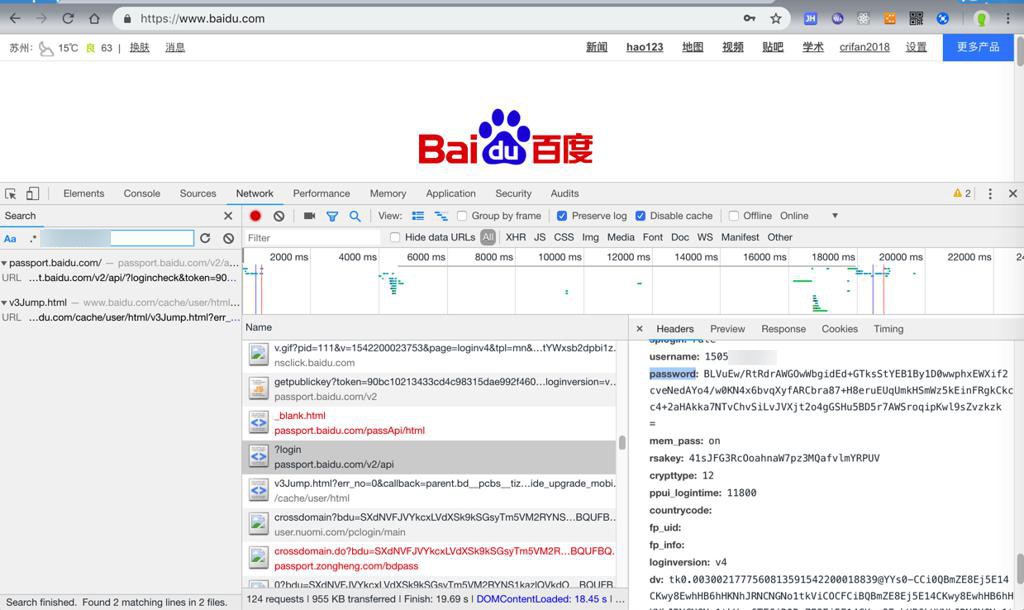Activate the inspect element picker icon
Screen dimensions: 1024x610
[10, 193]
